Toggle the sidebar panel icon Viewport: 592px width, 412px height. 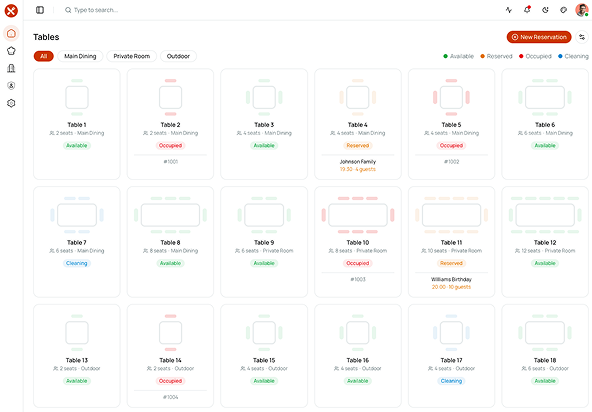point(40,10)
